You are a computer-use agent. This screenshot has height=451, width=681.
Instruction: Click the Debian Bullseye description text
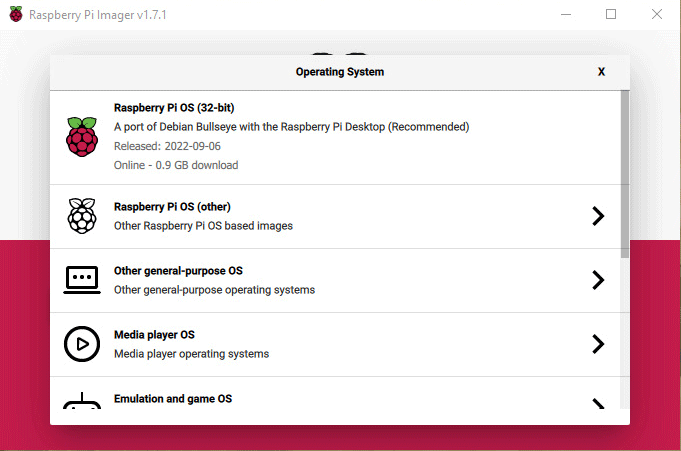click(291, 127)
